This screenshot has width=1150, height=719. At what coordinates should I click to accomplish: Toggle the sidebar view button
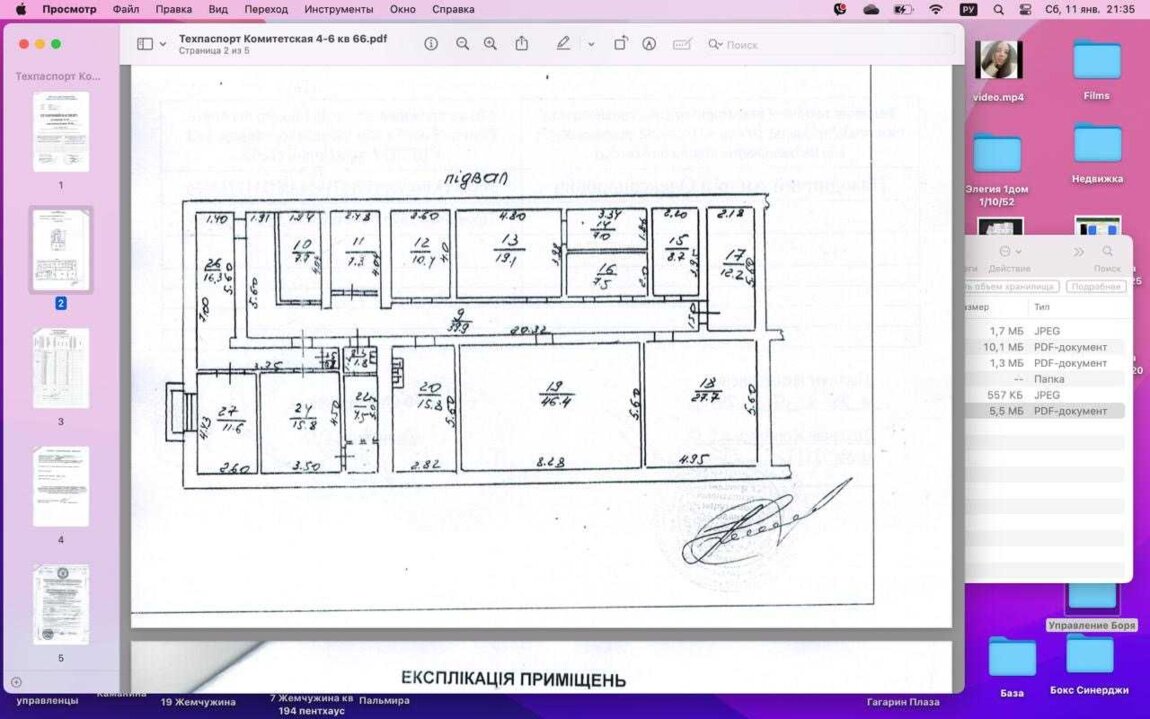click(145, 44)
